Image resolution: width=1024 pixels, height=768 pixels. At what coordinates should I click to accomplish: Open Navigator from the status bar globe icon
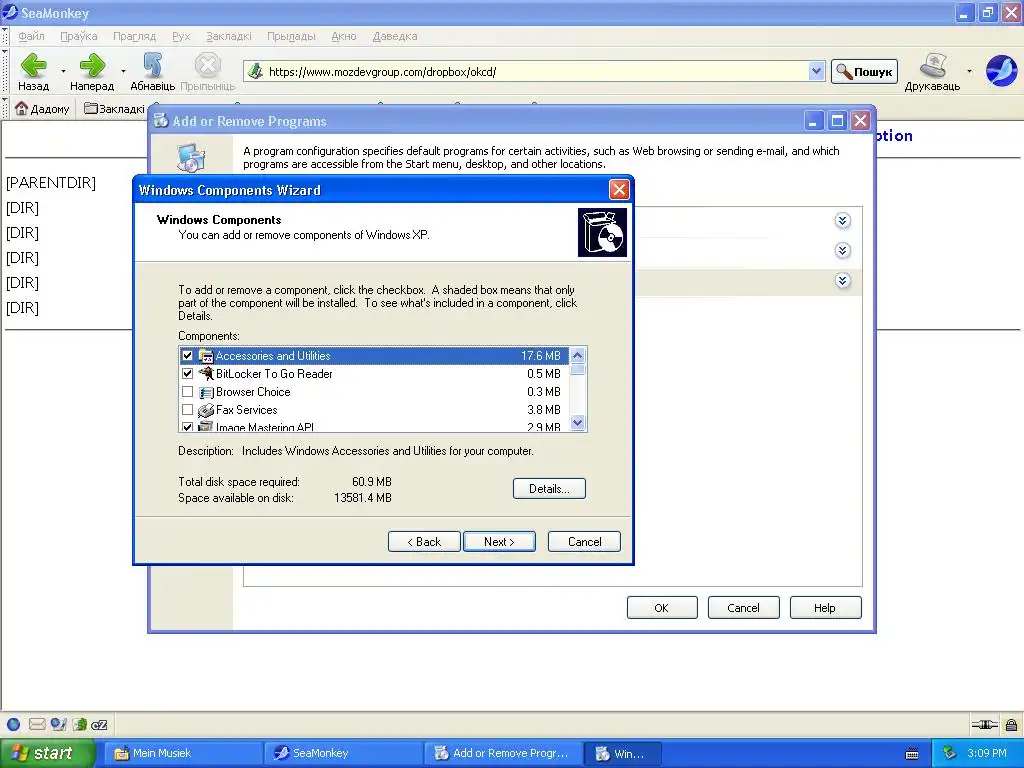click(14, 724)
